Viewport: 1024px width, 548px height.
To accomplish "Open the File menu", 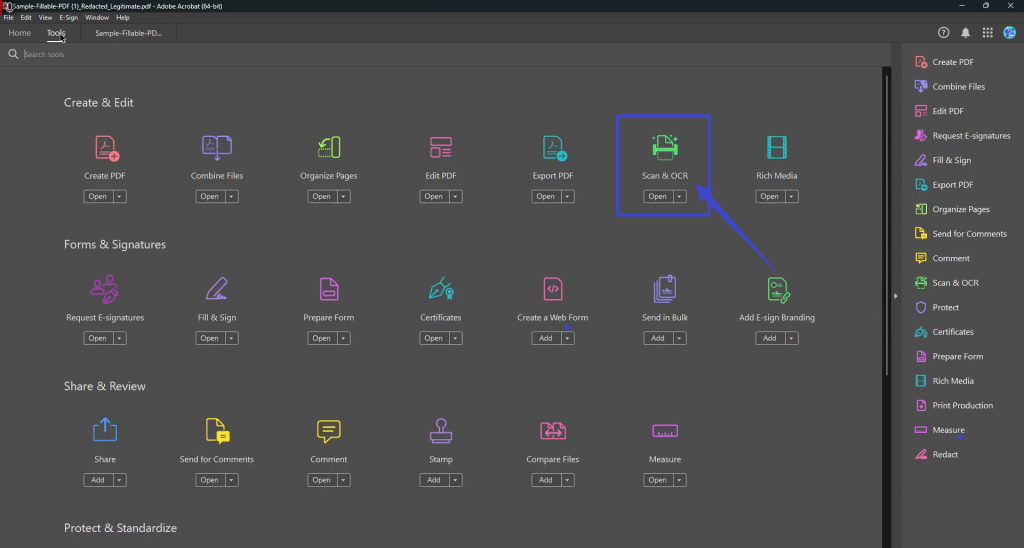I will pyautogui.click(x=8, y=18).
